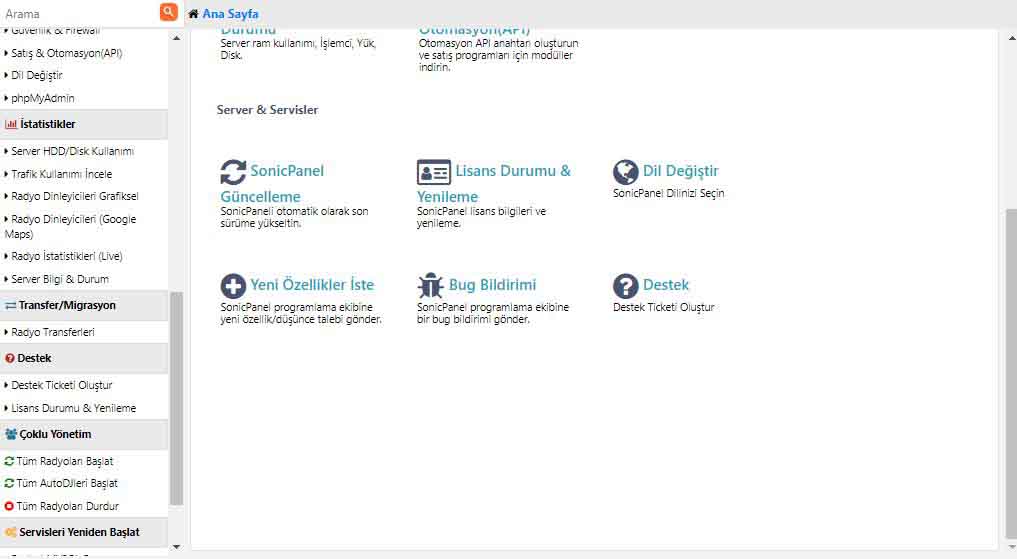
Task: Click the SonicPanel Güncelleme refresh arrows icon
Action: 233,172
